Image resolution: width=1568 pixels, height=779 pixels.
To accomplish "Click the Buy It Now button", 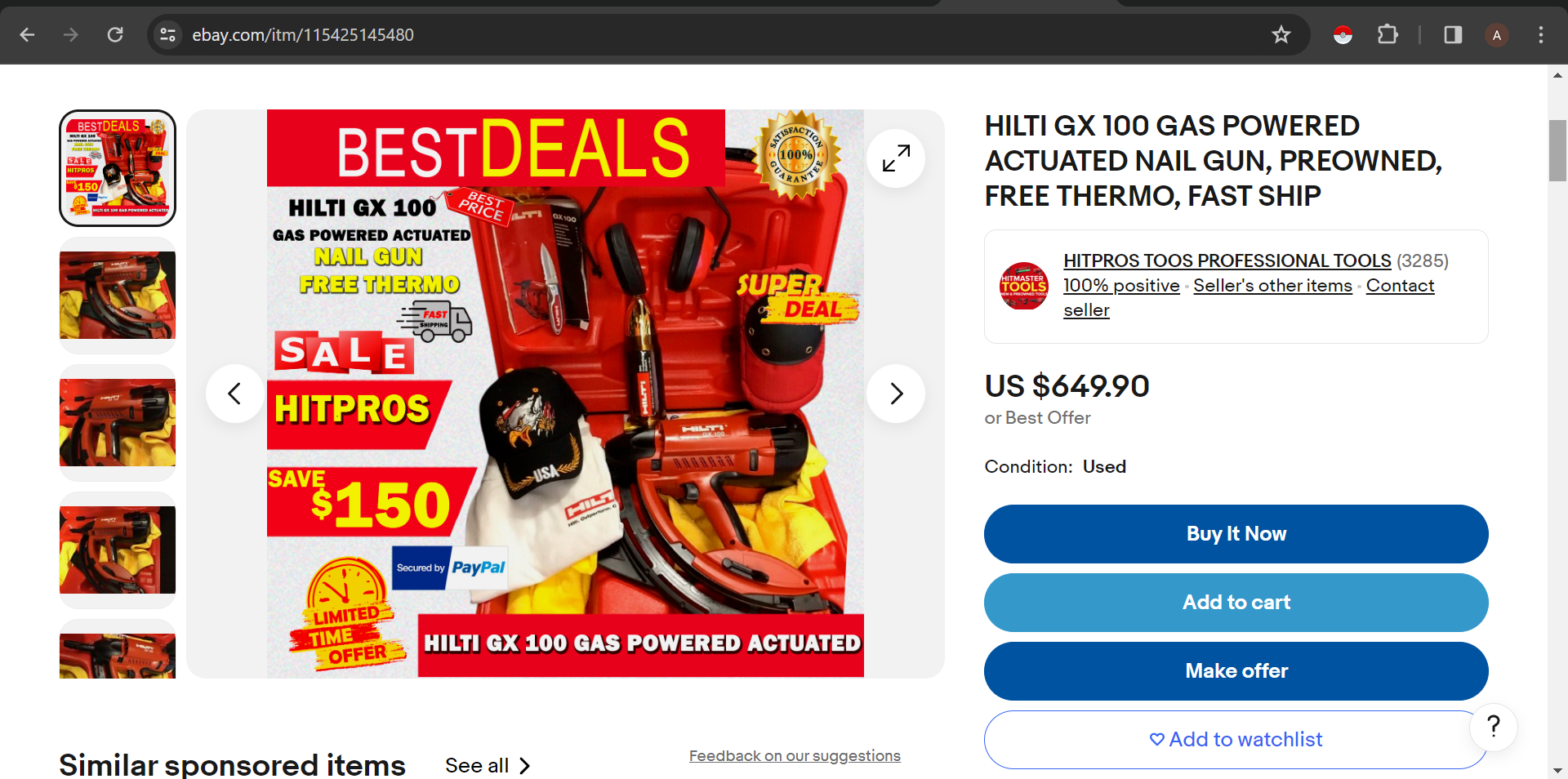I will click(x=1236, y=533).
